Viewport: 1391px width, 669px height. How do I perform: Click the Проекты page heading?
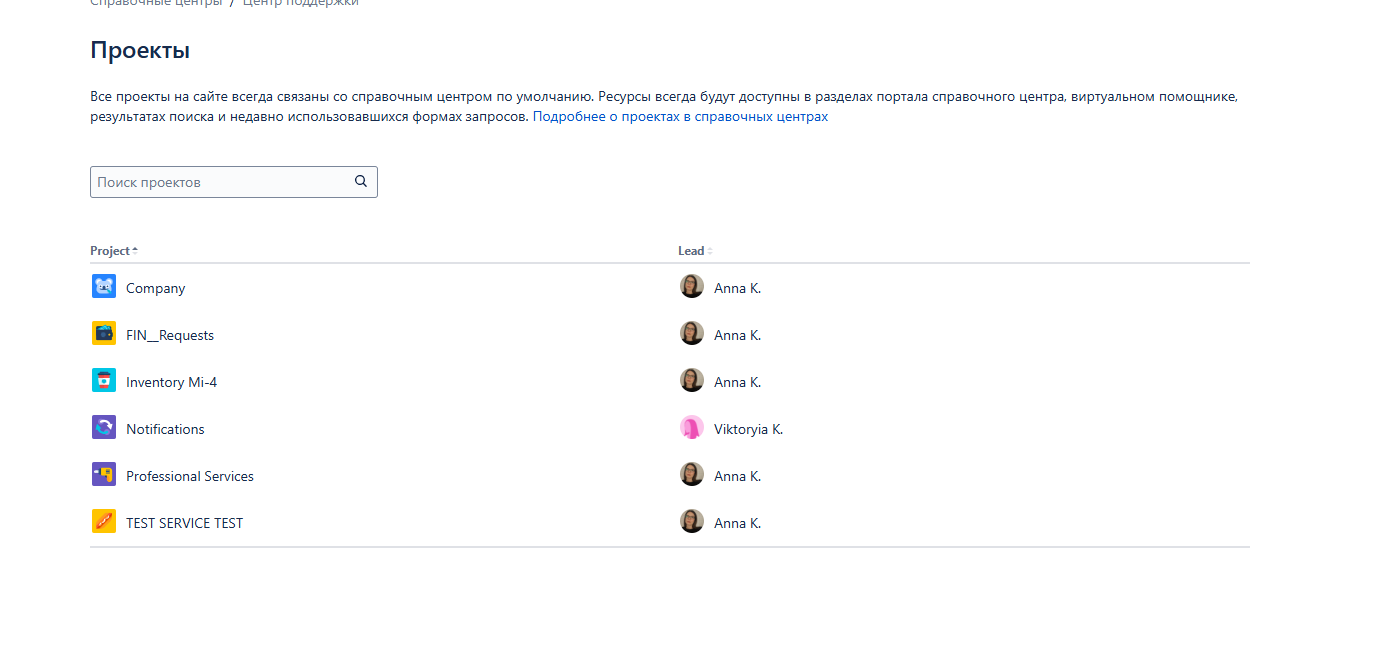(x=140, y=50)
